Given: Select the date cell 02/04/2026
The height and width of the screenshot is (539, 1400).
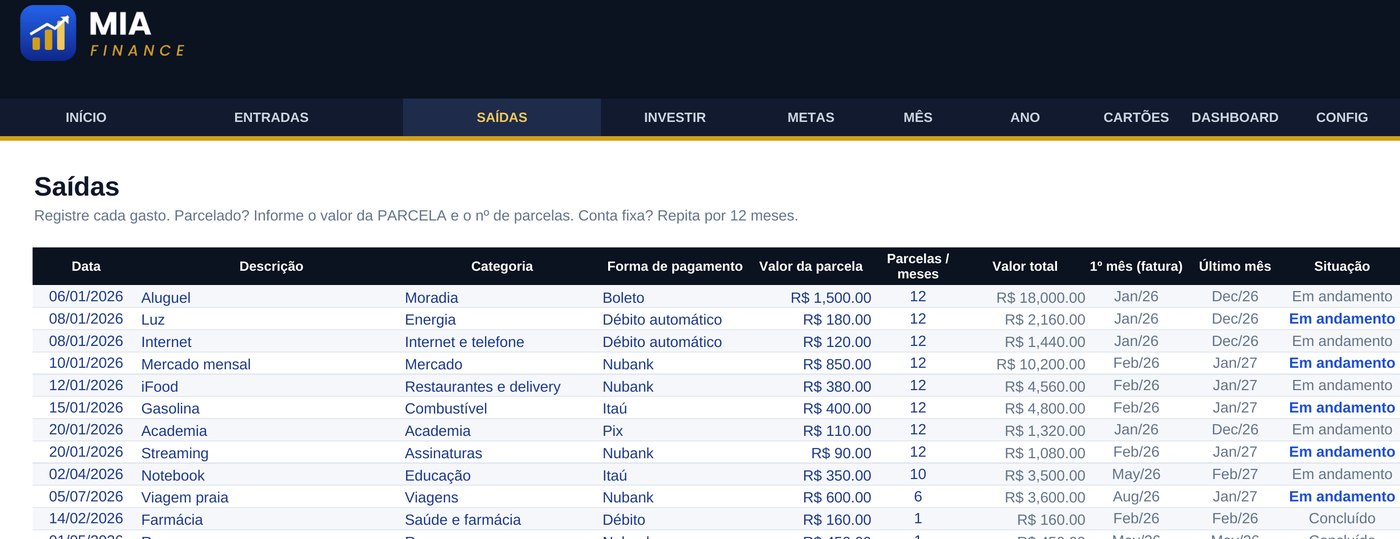Looking at the screenshot, I should [86, 475].
